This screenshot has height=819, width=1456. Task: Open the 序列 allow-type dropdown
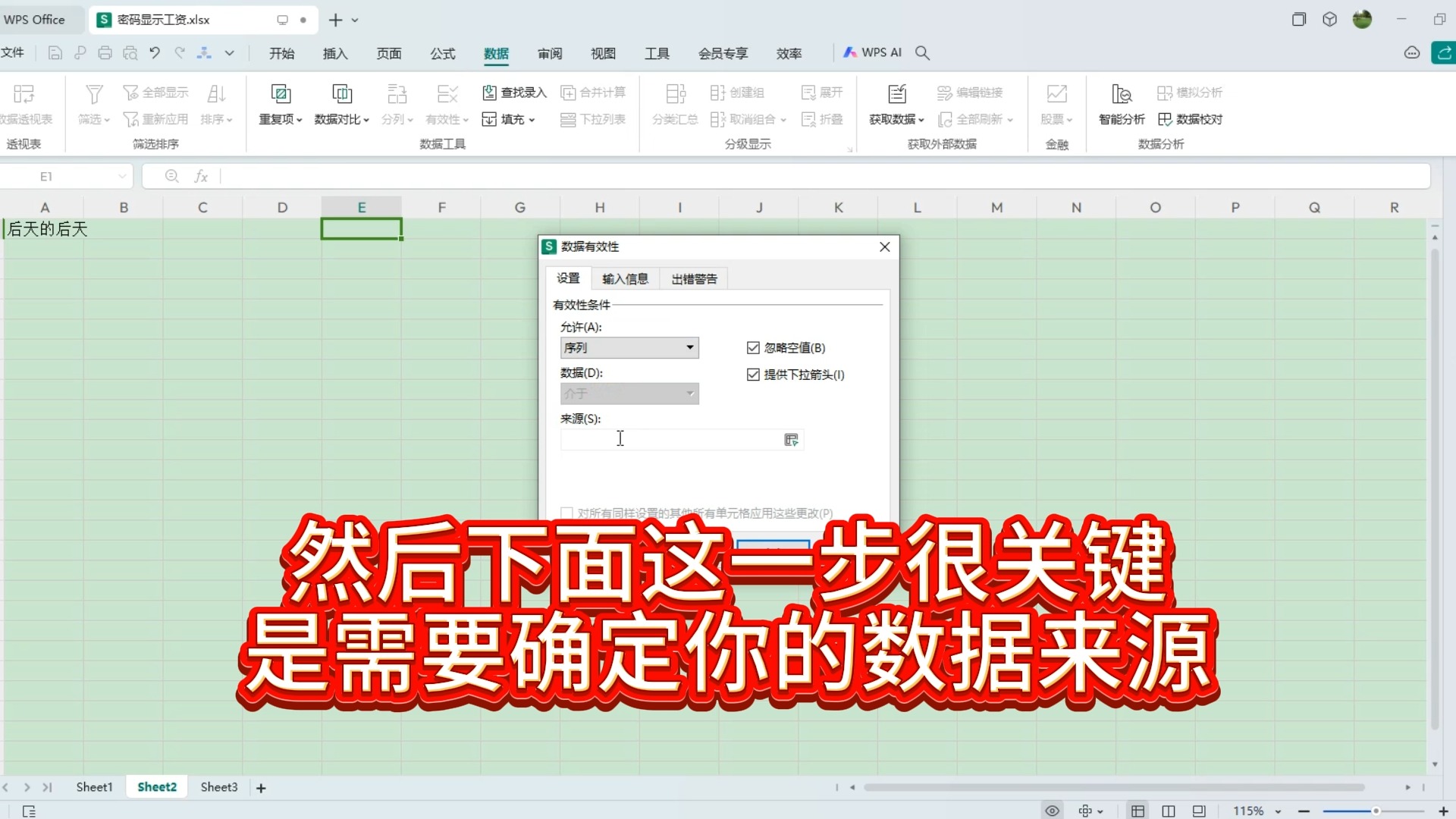tap(689, 347)
